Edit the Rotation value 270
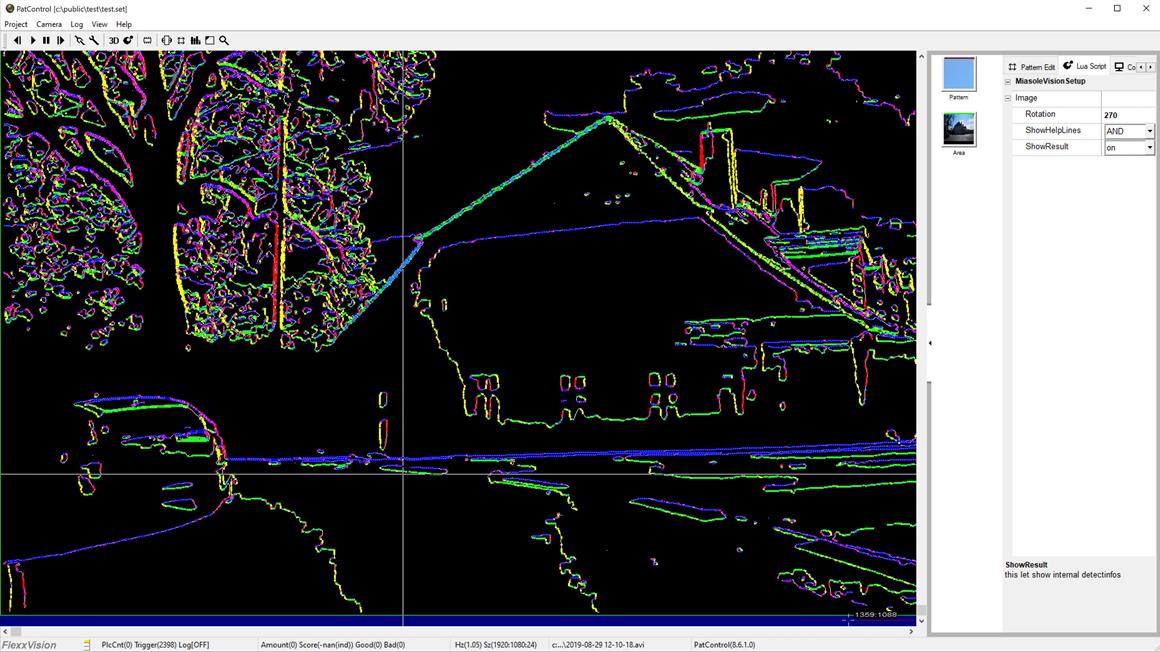Screen dimensions: 1160x652 tap(1127, 115)
